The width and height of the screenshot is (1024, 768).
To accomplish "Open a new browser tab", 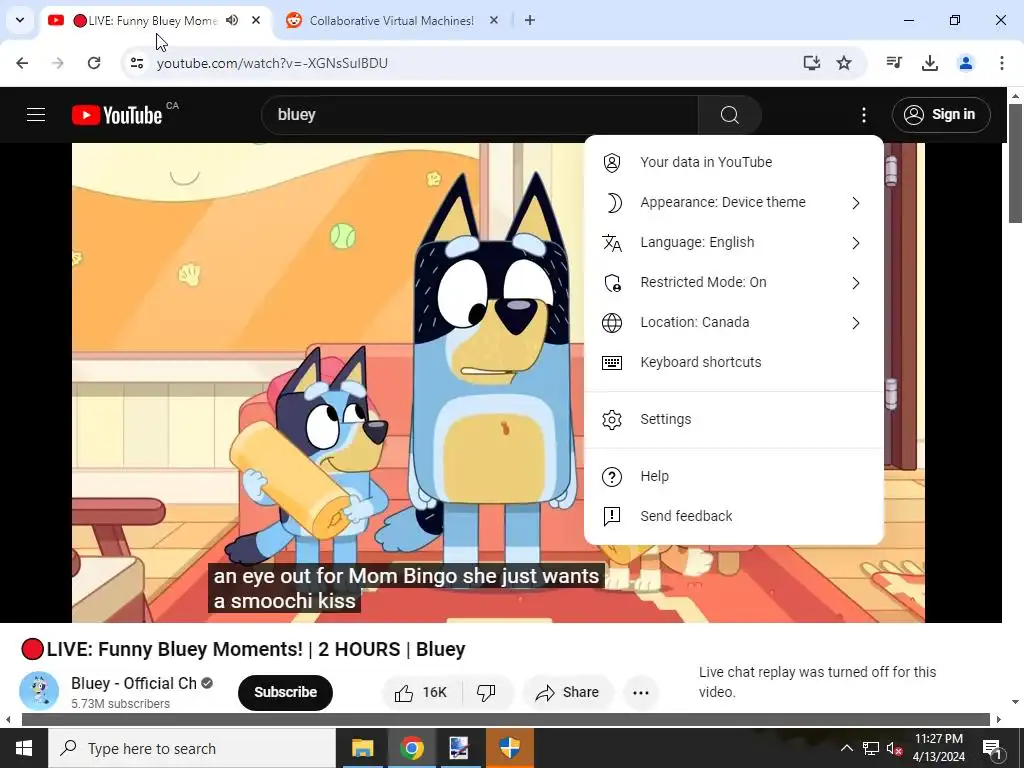I will pos(530,20).
